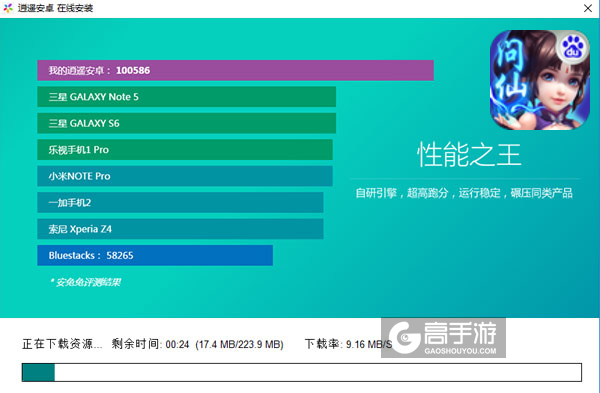Click the 正在下载资源... status text
The height and width of the screenshot is (393, 600).
tap(62, 344)
